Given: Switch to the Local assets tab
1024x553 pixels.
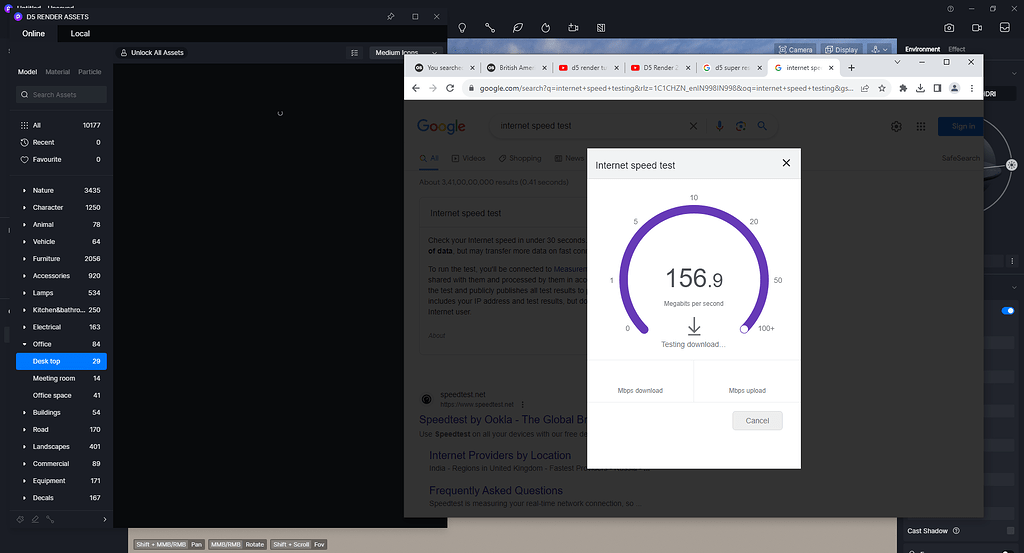Looking at the screenshot, I should click(x=80, y=34).
